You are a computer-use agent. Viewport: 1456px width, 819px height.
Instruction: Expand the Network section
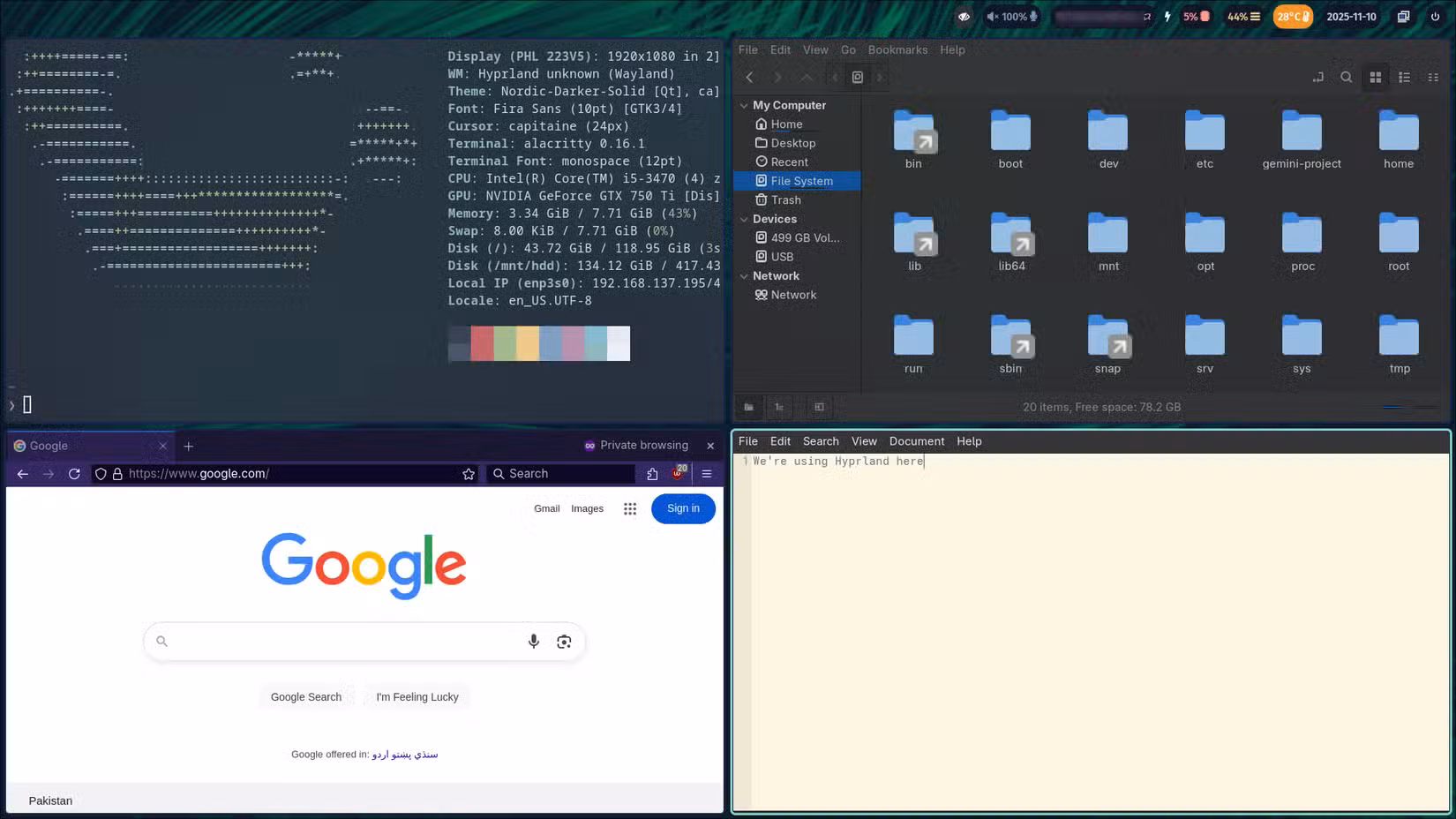coord(745,275)
